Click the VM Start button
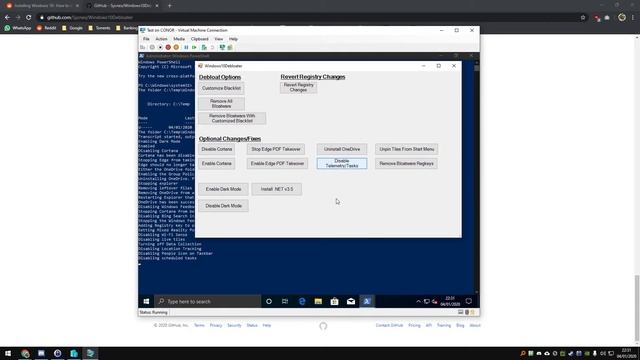The image size is (640, 360). tap(146, 302)
